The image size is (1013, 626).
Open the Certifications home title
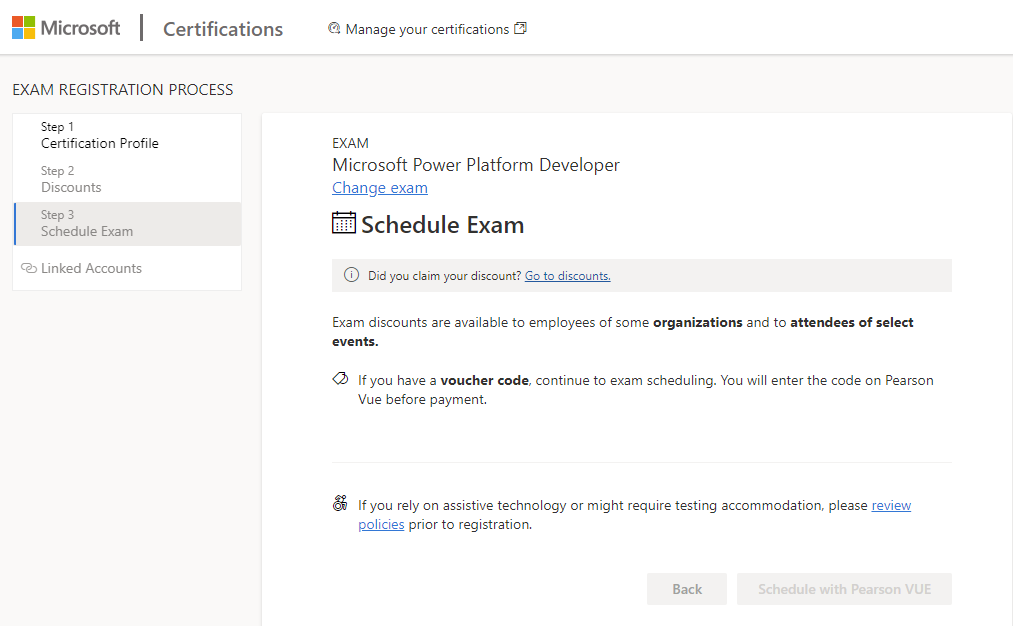point(223,29)
